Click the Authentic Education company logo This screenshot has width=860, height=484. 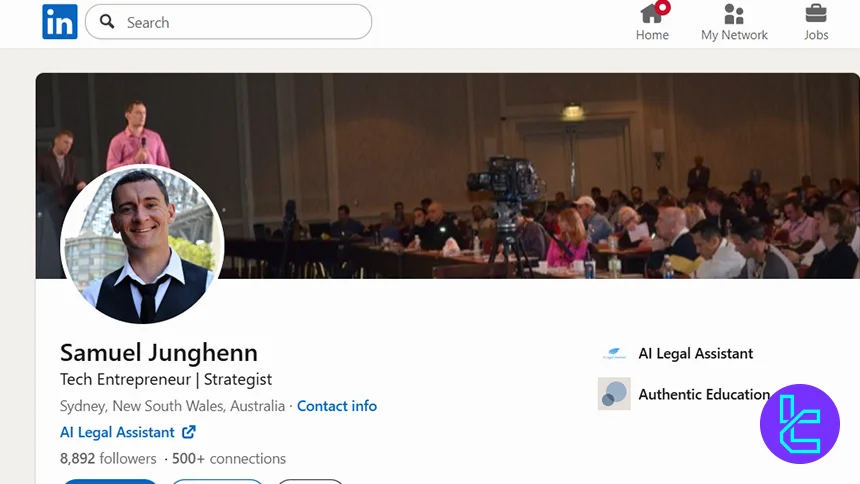[x=613, y=393]
